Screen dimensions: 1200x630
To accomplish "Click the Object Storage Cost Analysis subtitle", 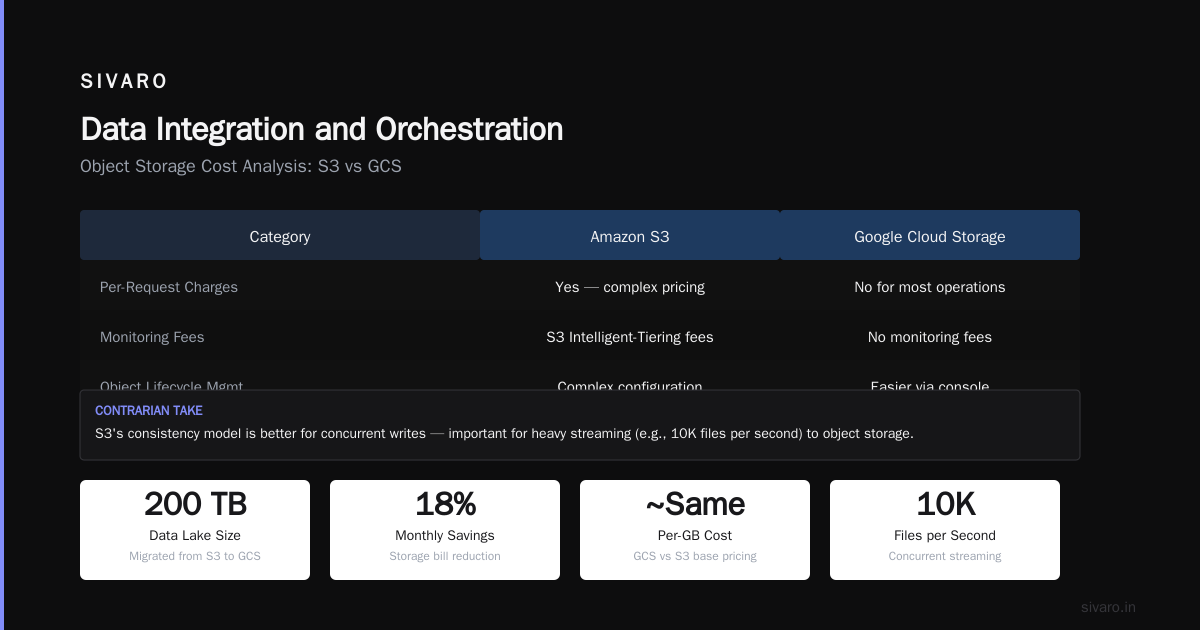I will click(x=241, y=167).
